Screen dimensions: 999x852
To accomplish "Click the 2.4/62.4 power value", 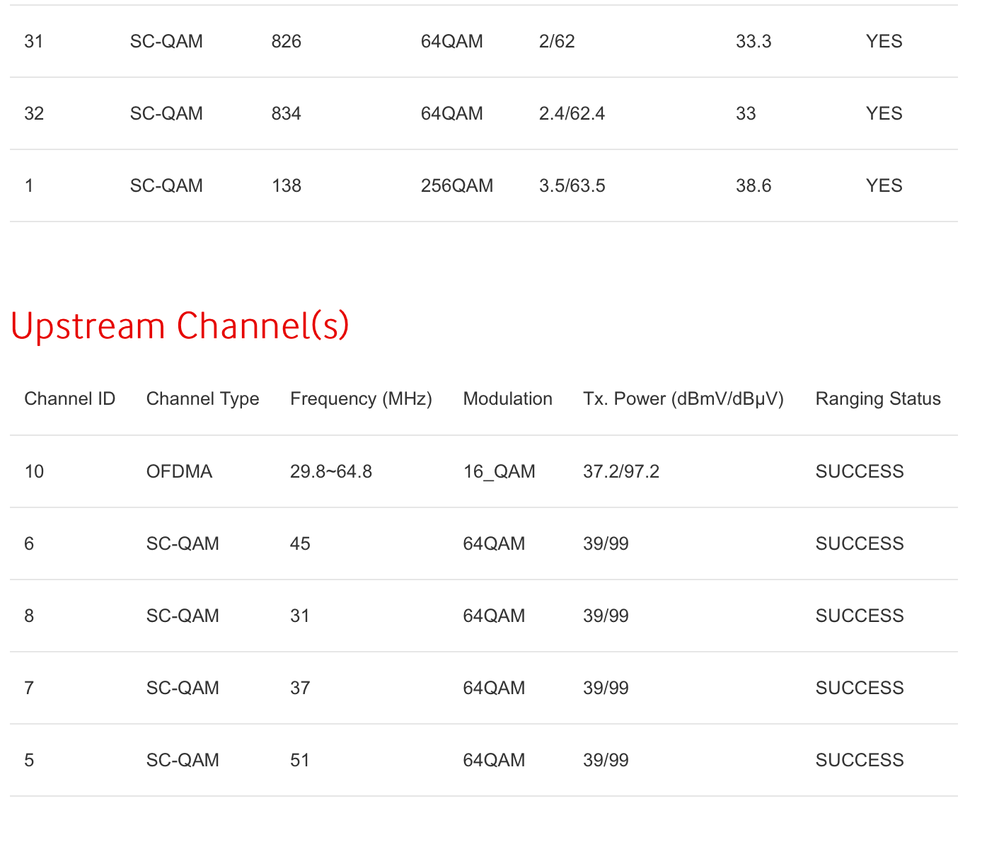I will coord(572,113).
